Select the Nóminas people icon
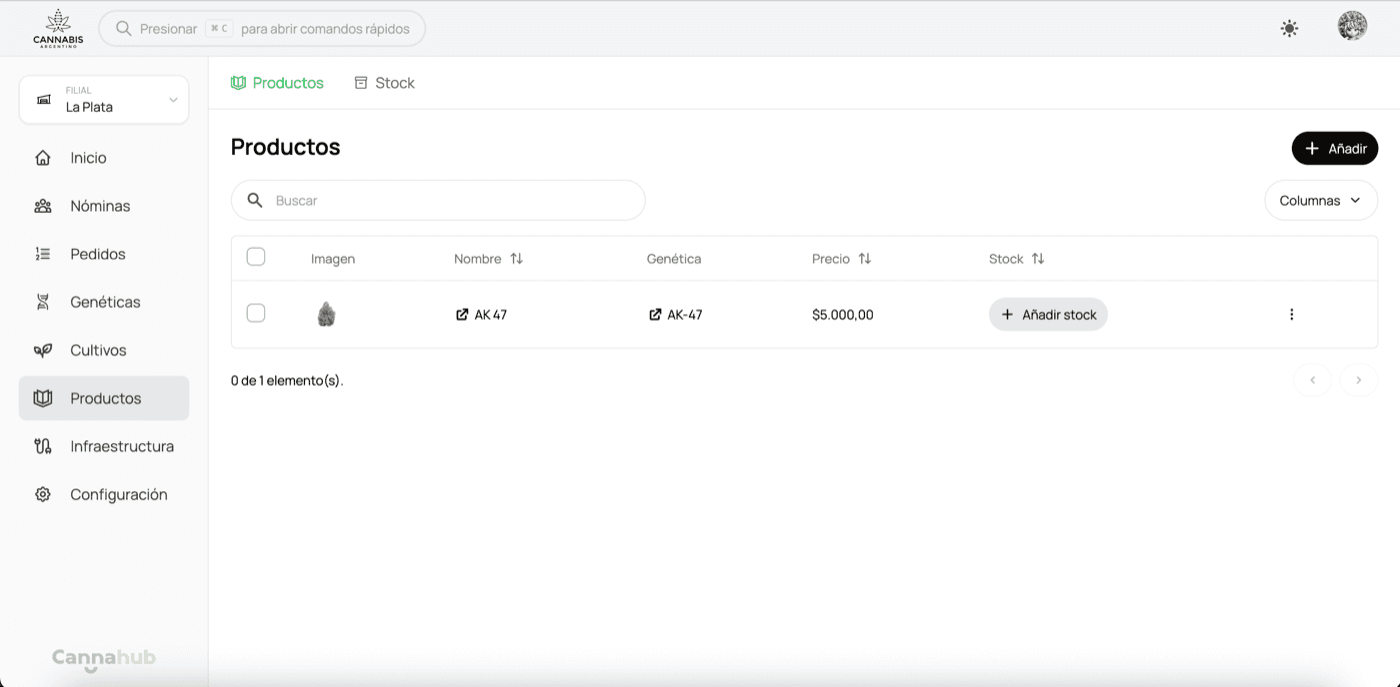 coord(42,205)
